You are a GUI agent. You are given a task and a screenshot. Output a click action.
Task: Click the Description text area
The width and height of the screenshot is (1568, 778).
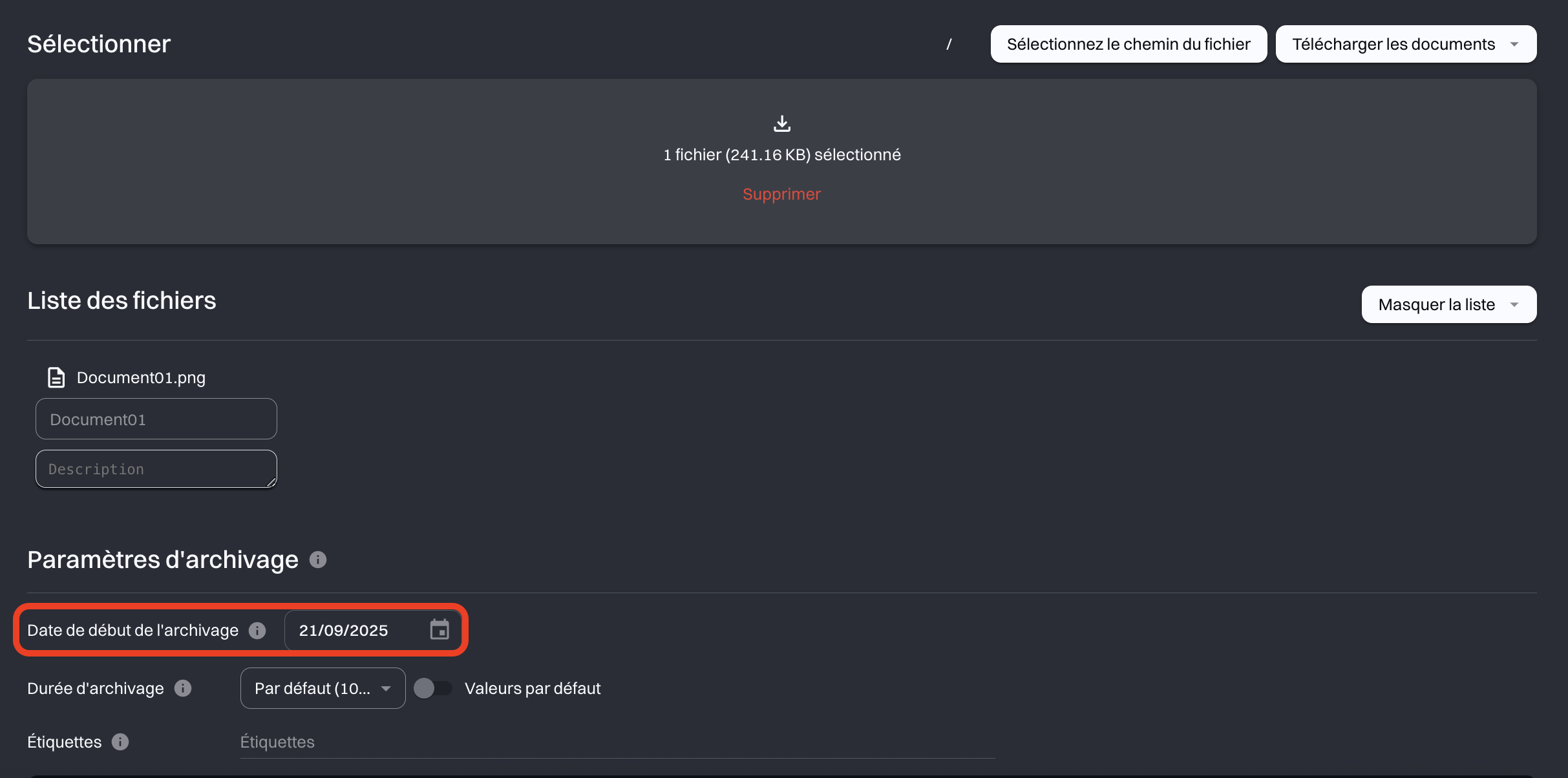[x=156, y=469]
